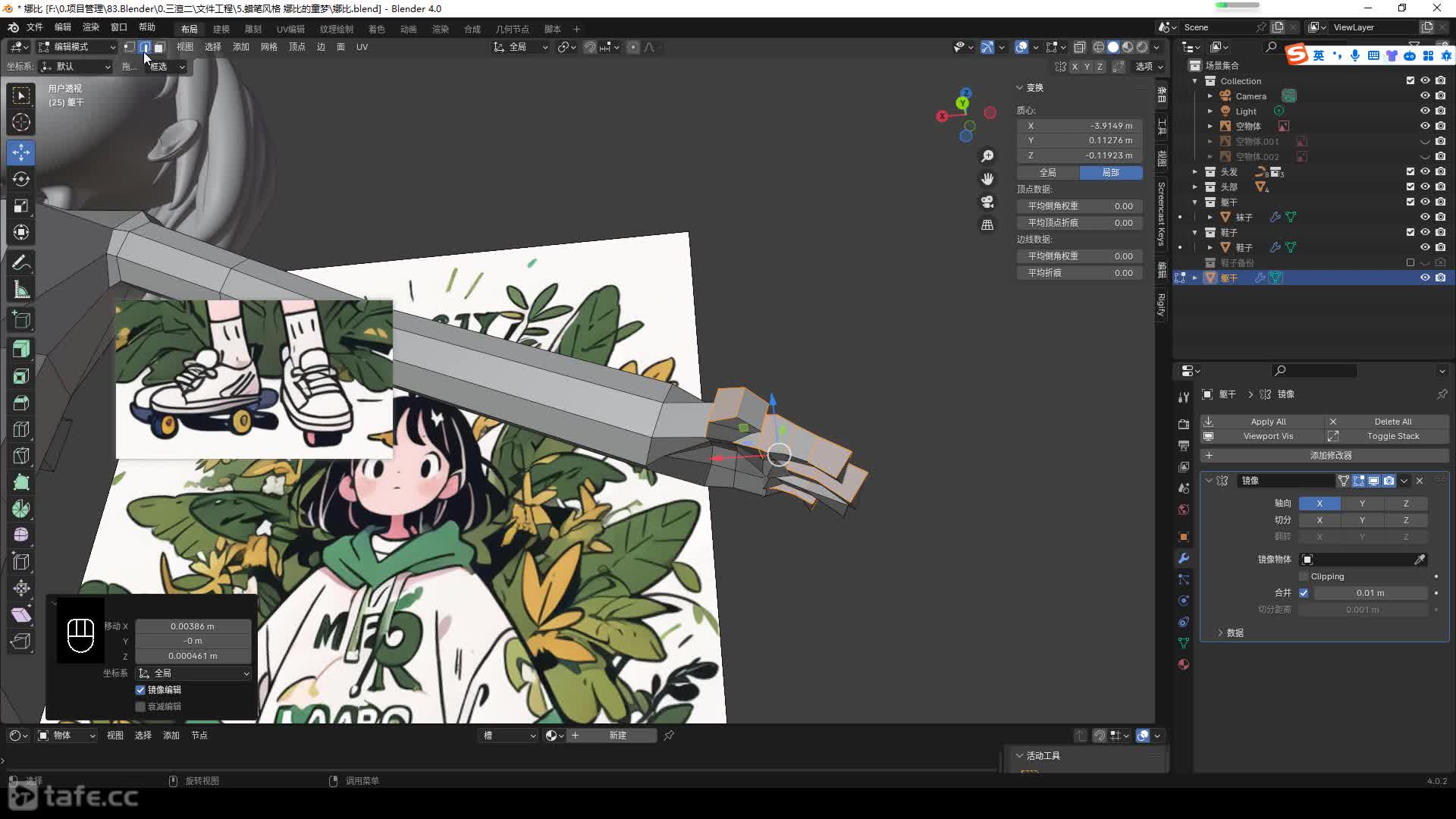Image resolution: width=1456 pixels, height=819 pixels.
Task: Select the Poly Build tool
Action: 21,482
